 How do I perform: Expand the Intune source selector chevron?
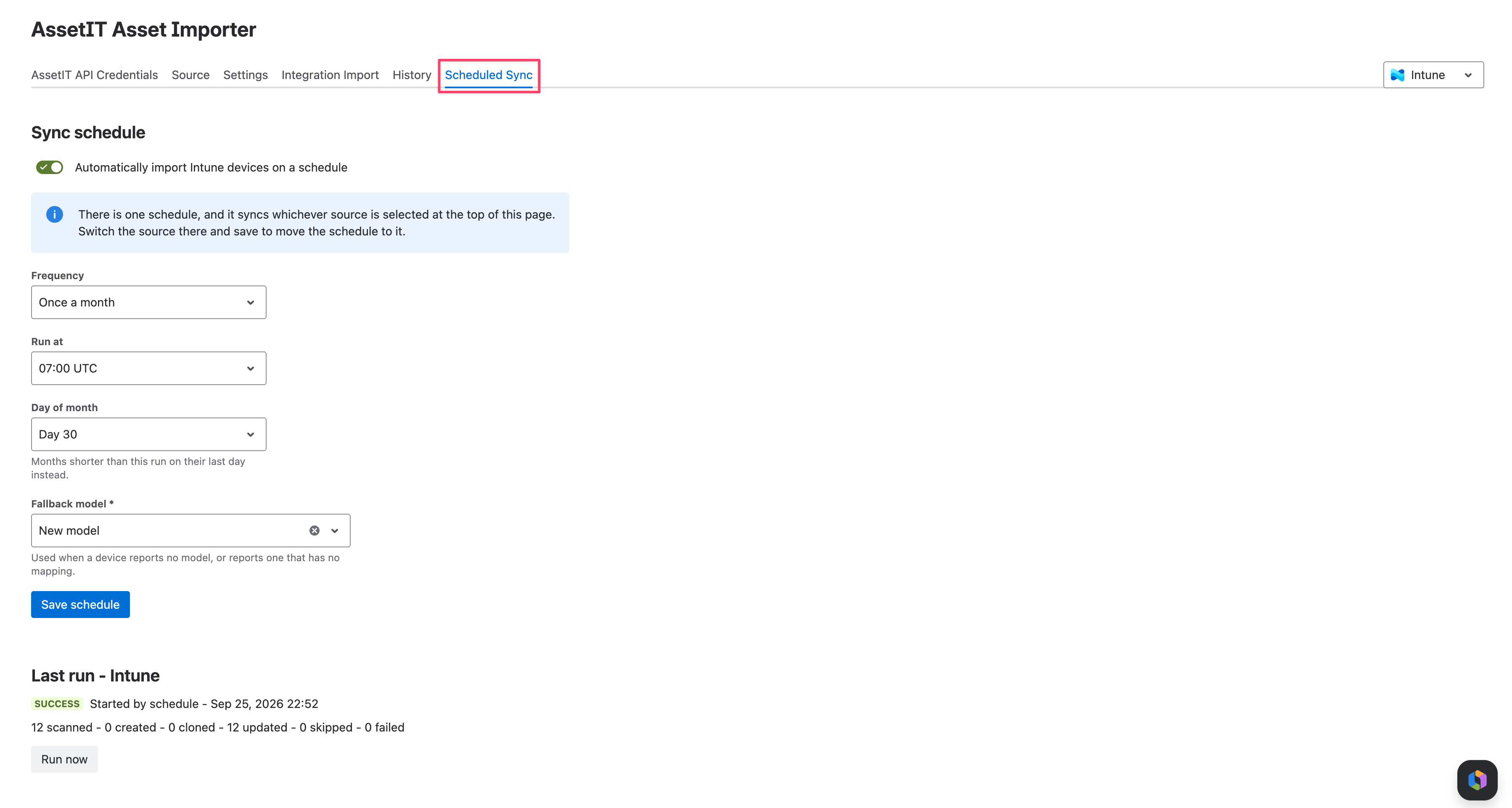pos(1468,75)
